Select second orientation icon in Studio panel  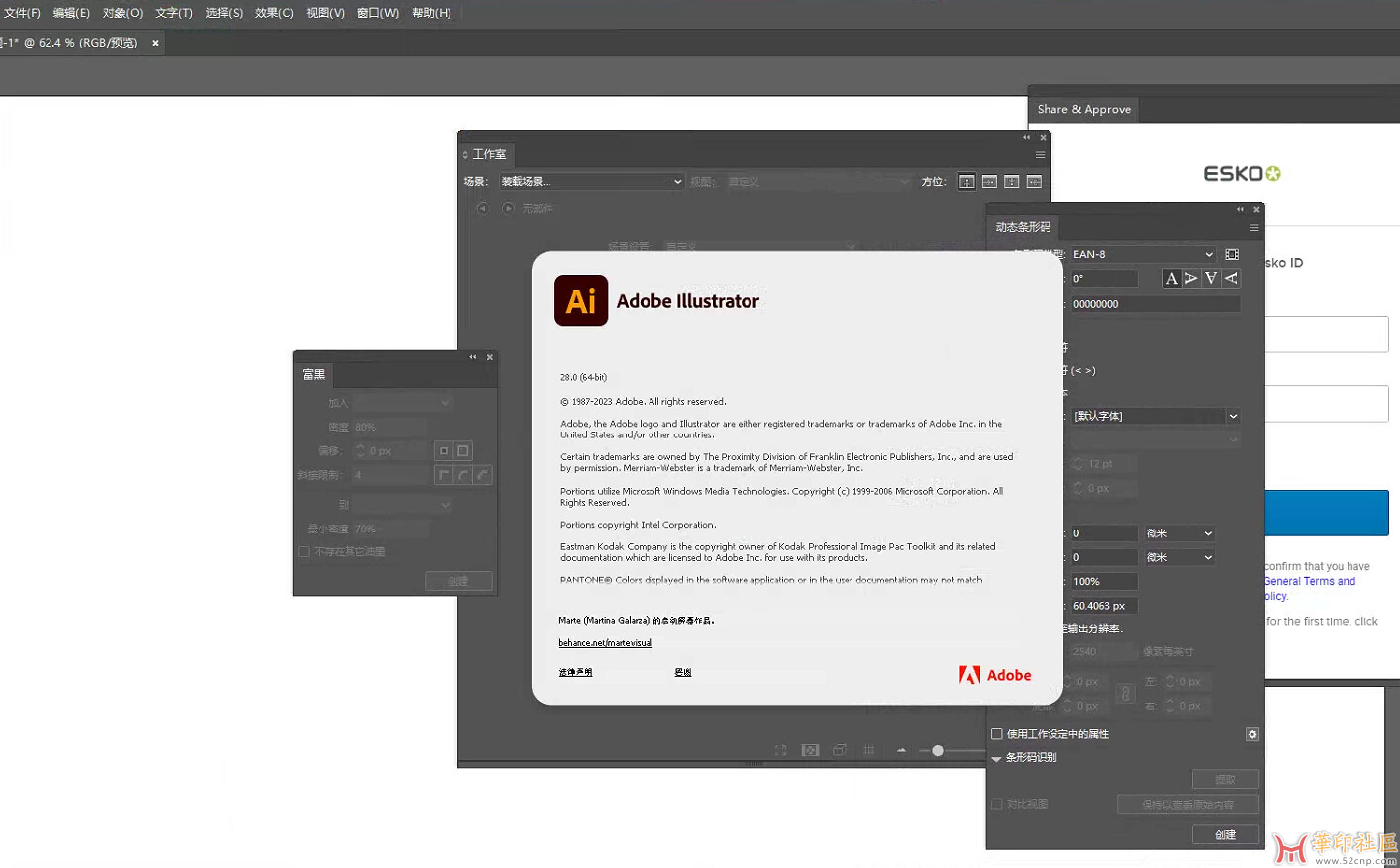point(989,182)
